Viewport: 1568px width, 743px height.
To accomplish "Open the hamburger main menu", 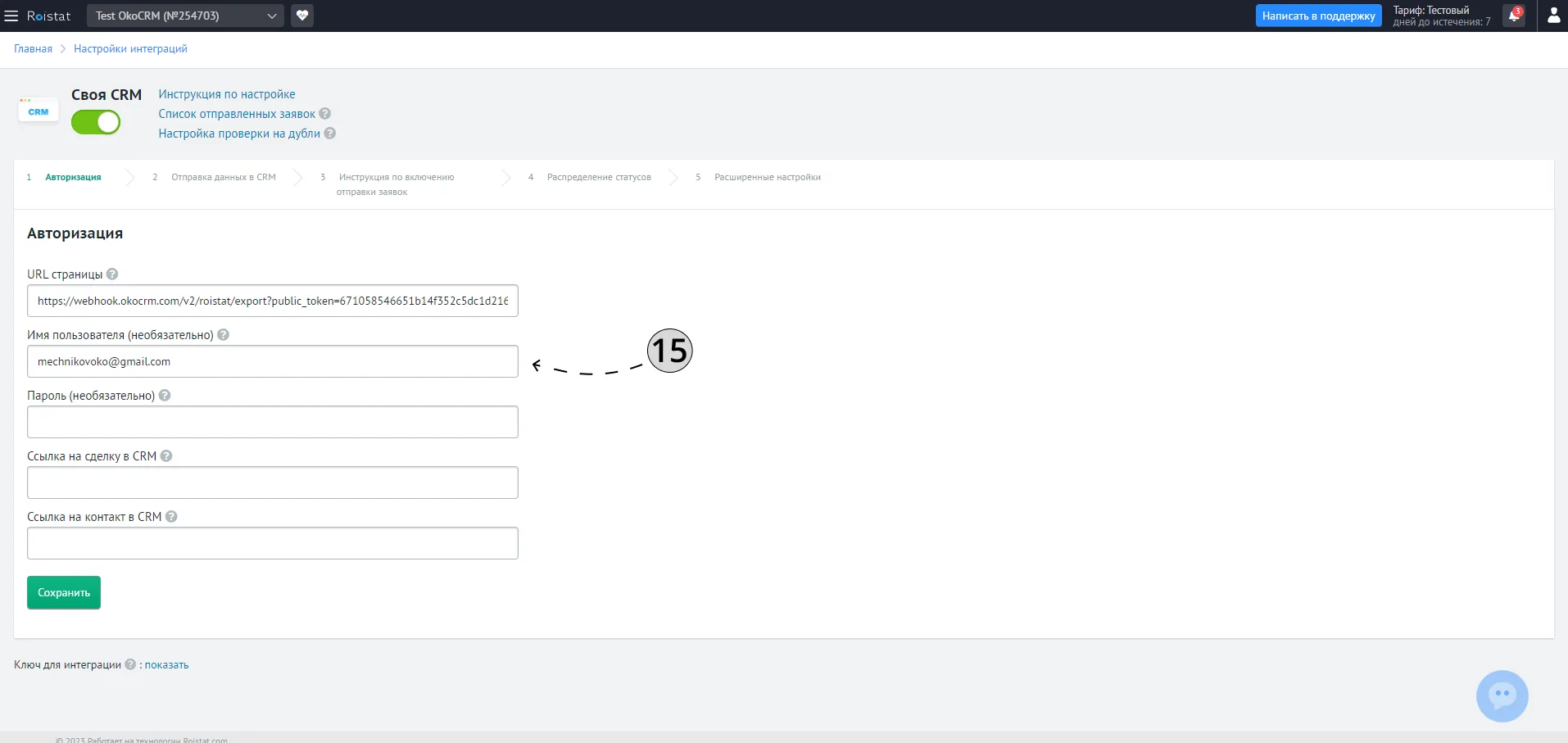I will 11,16.
